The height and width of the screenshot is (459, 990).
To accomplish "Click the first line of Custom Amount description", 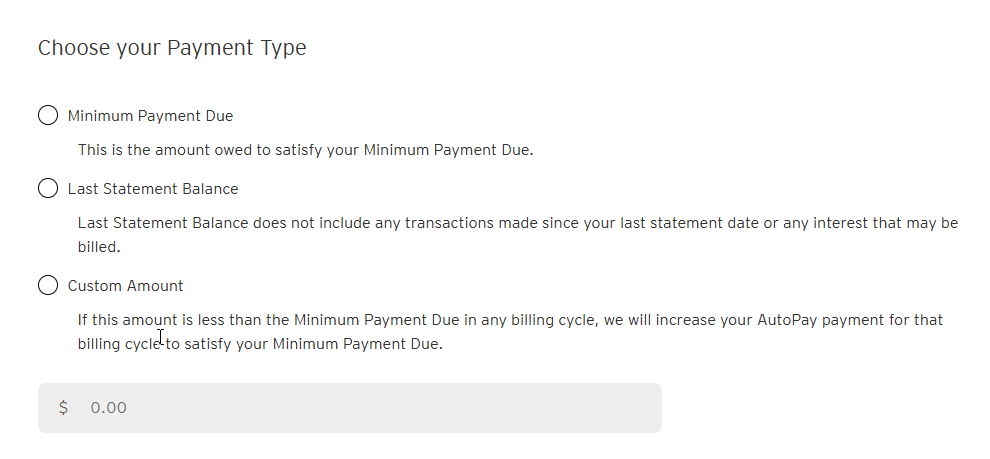I will 510,320.
